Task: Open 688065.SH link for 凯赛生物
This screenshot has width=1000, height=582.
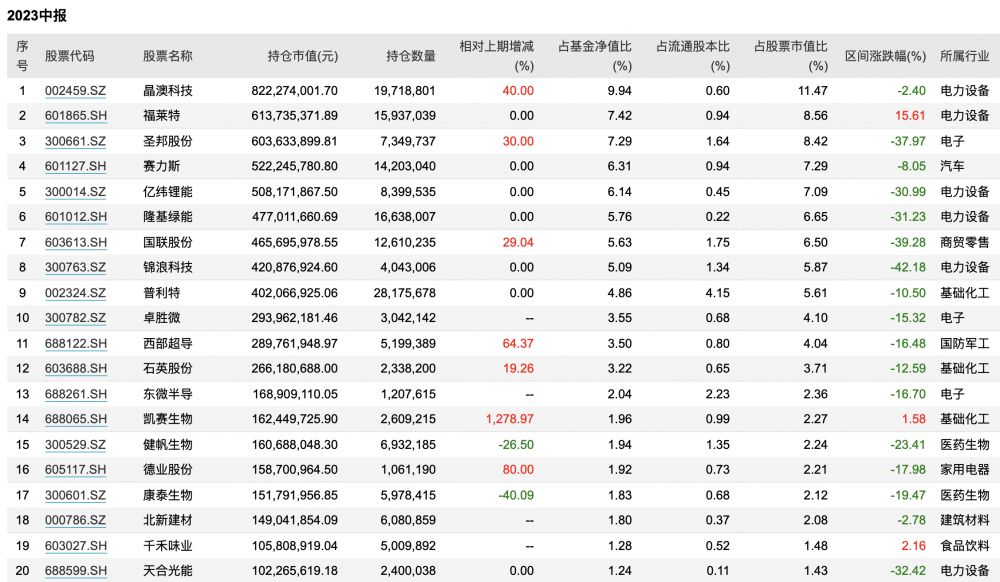Action: [75, 419]
